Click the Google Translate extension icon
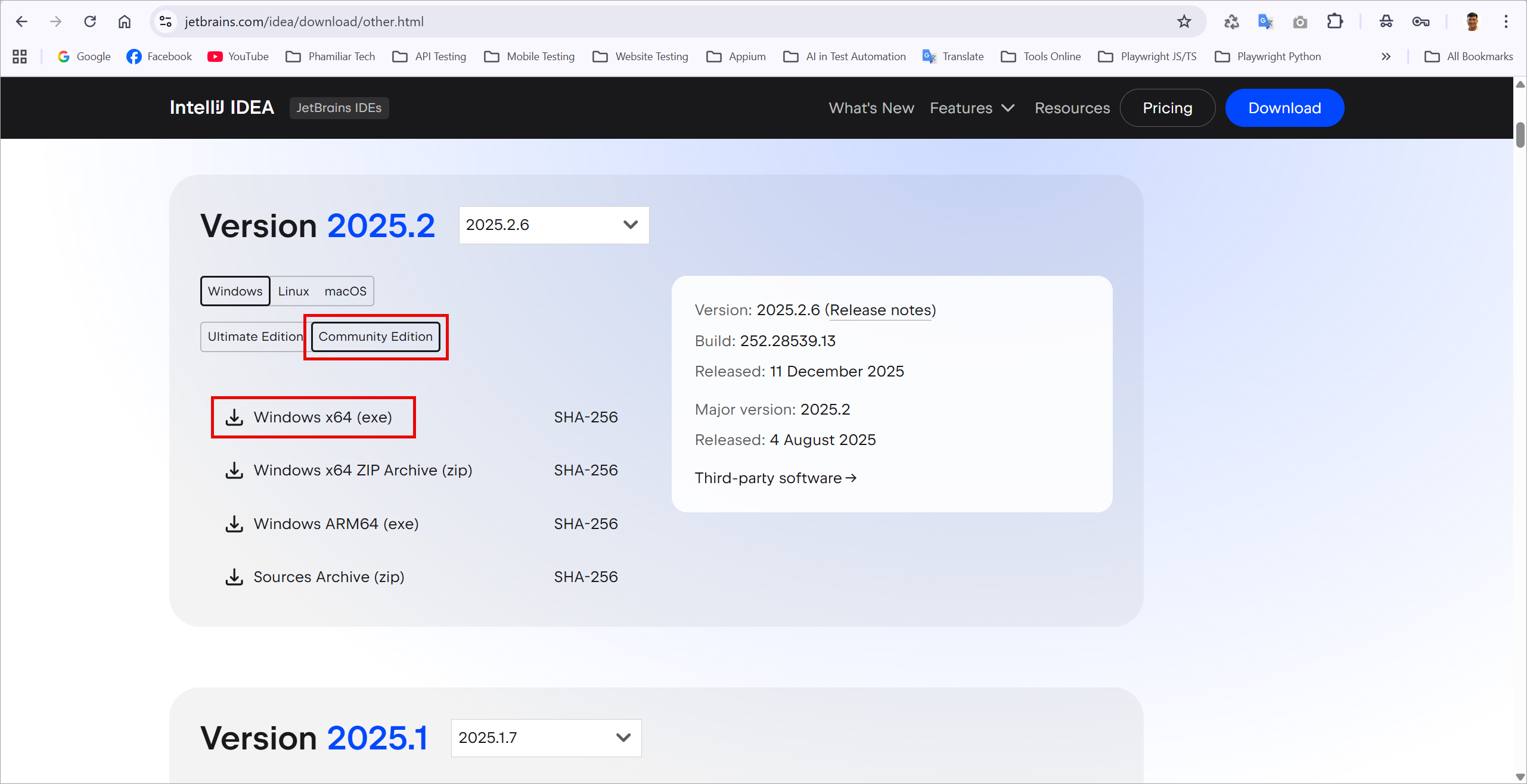The height and width of the screenshot is (784, 1527). 1265,22
